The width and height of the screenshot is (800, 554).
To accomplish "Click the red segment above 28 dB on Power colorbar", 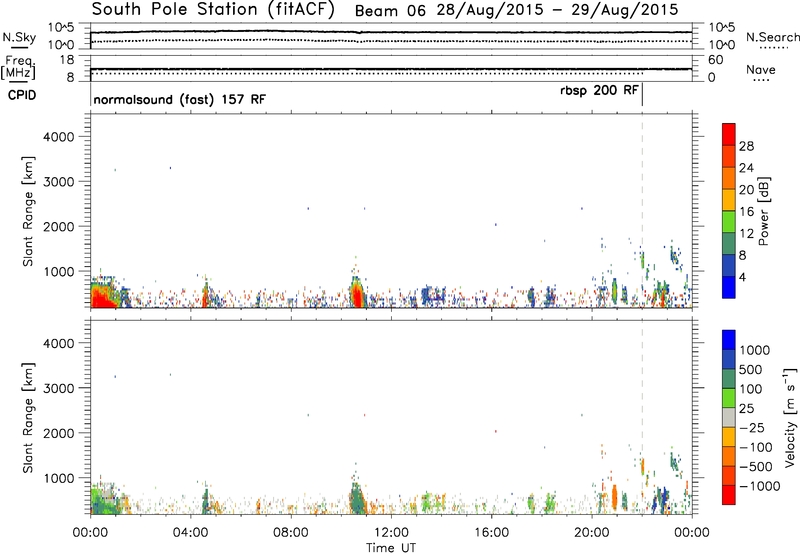I will 729,134.
